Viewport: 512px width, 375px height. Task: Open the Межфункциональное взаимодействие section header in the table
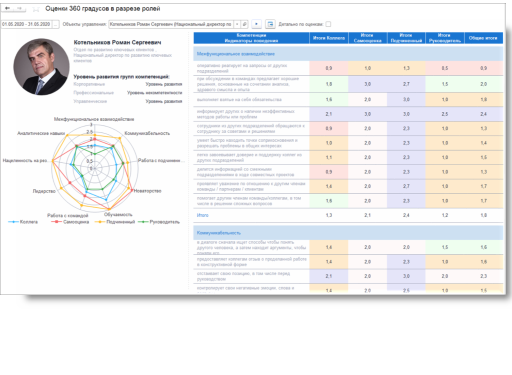(x=348, y=54)
